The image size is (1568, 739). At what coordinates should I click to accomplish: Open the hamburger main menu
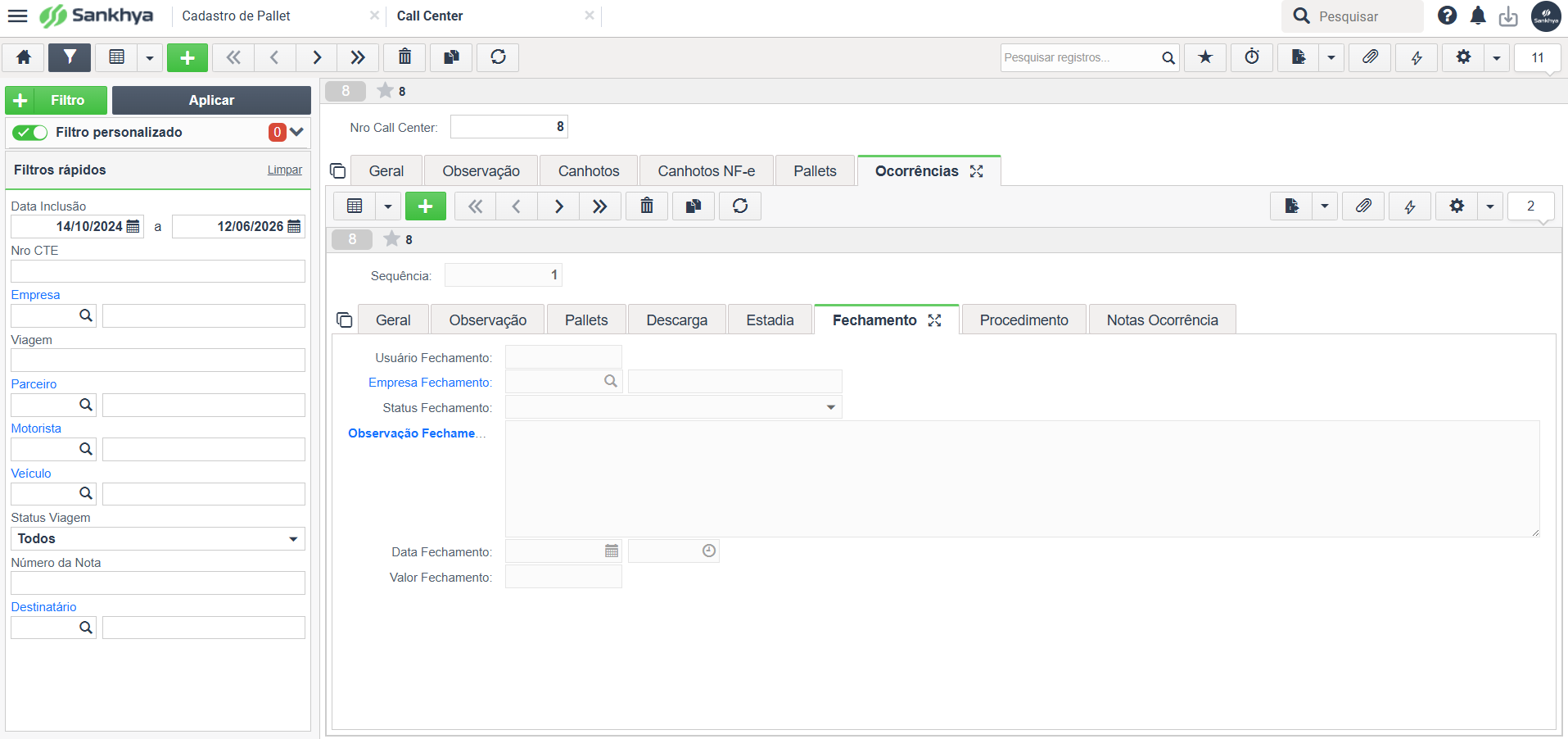click(x=17, y=16)
